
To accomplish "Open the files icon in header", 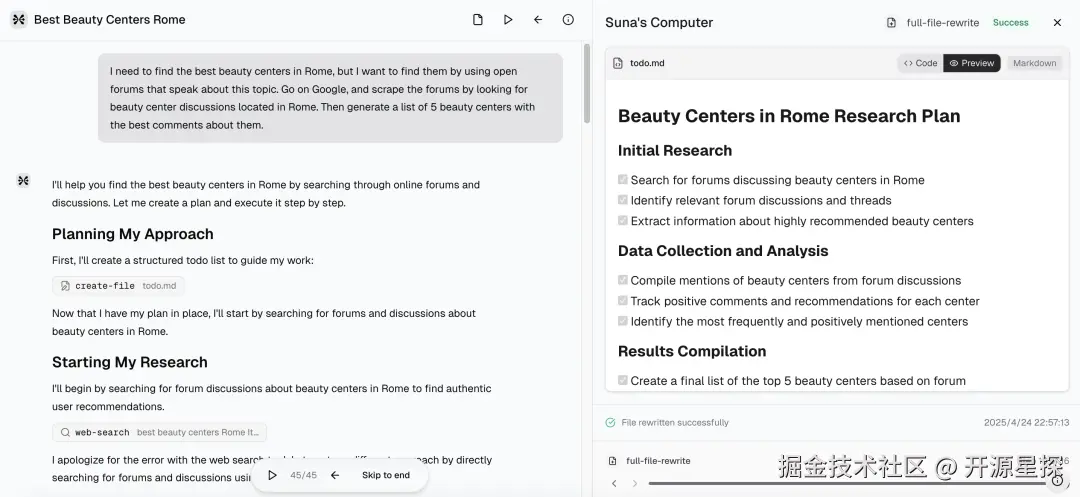I will pos(478,19).
